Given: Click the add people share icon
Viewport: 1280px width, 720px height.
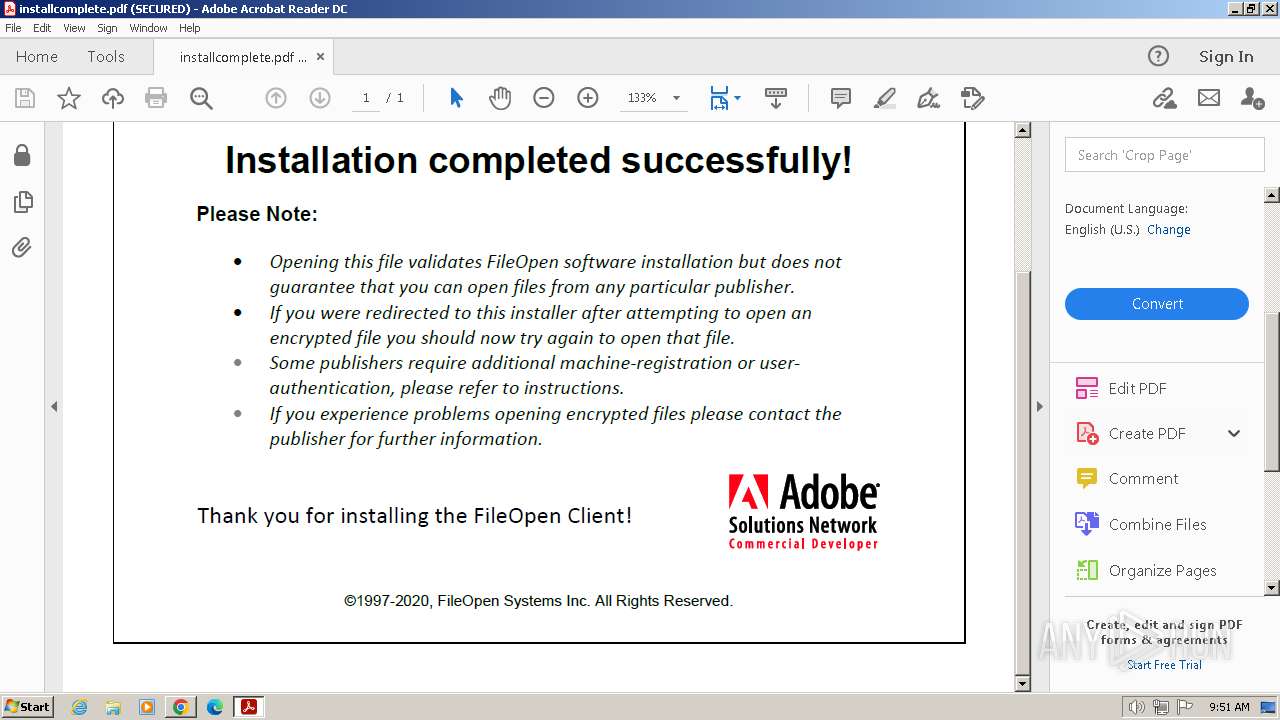Looking at the screenshot, I should (1252, 98).
